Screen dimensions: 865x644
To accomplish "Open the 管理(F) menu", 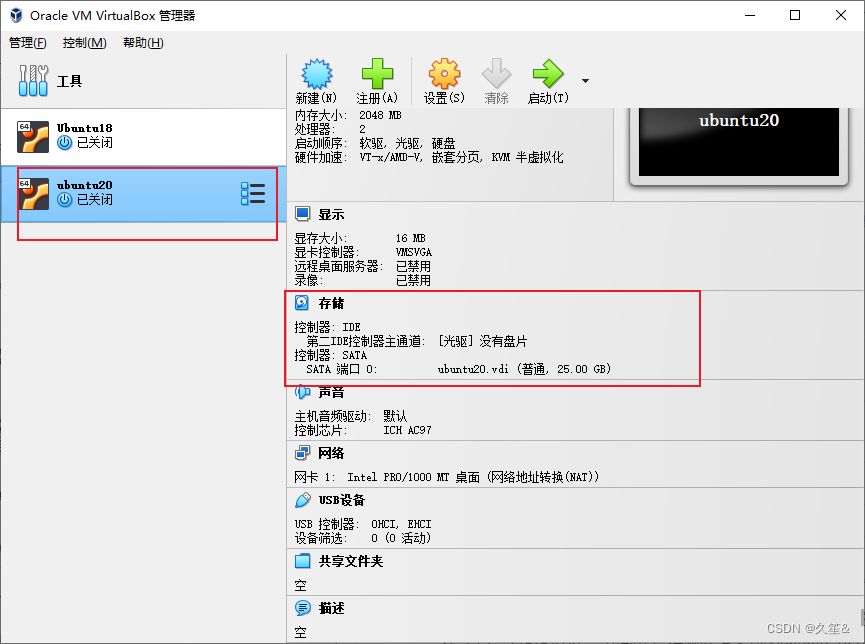I will tap(28, 42).
